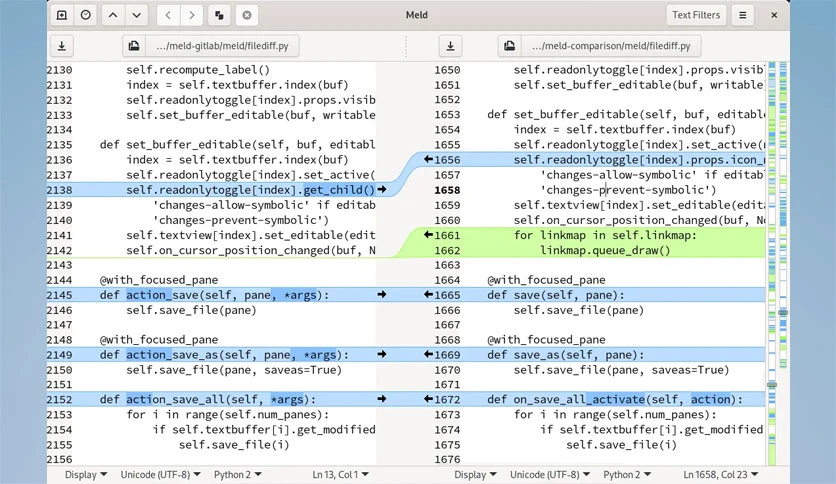Click the copy/merge squares icon in header
This screenshot has width=836, height=484.
point(219,15)
